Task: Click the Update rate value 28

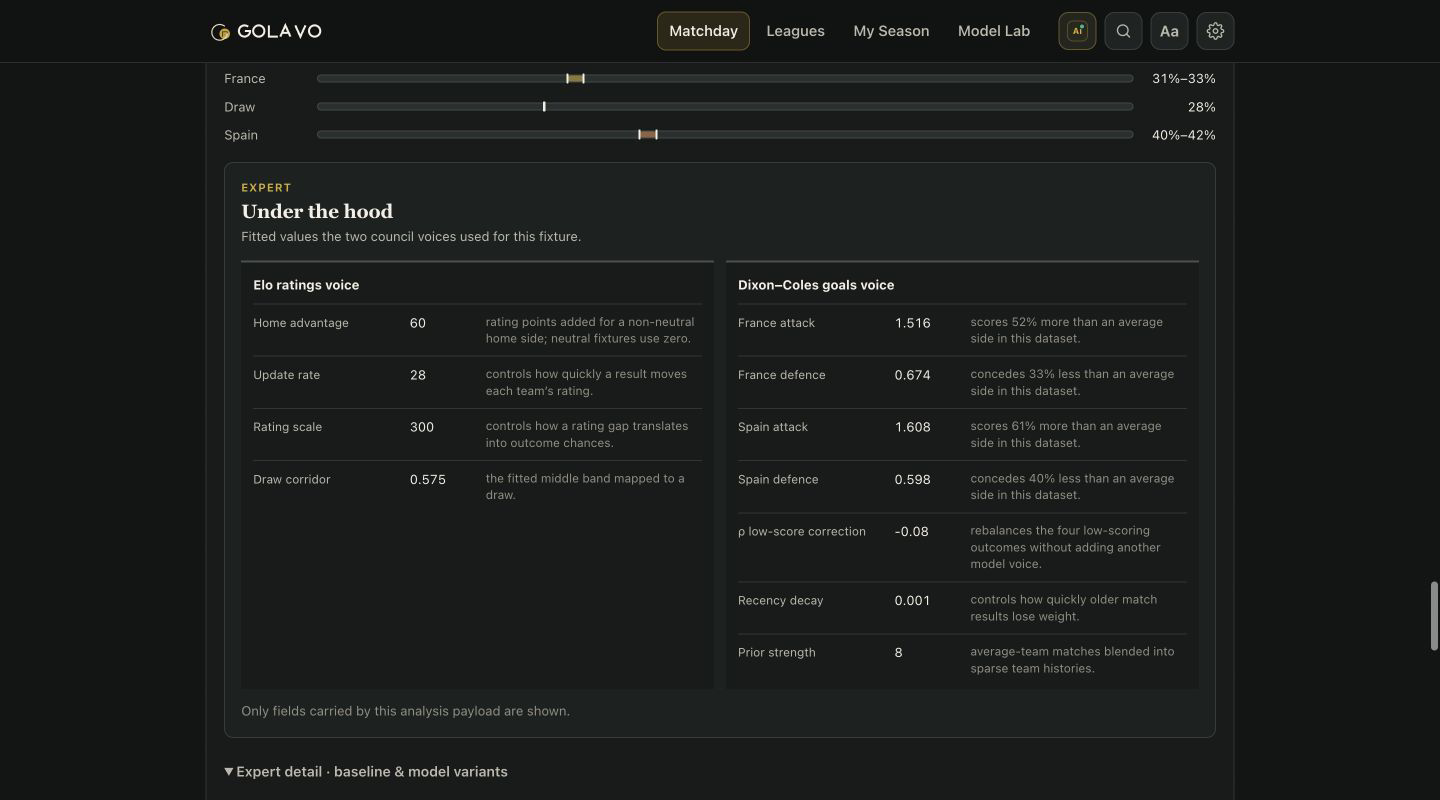Action: 418,375
